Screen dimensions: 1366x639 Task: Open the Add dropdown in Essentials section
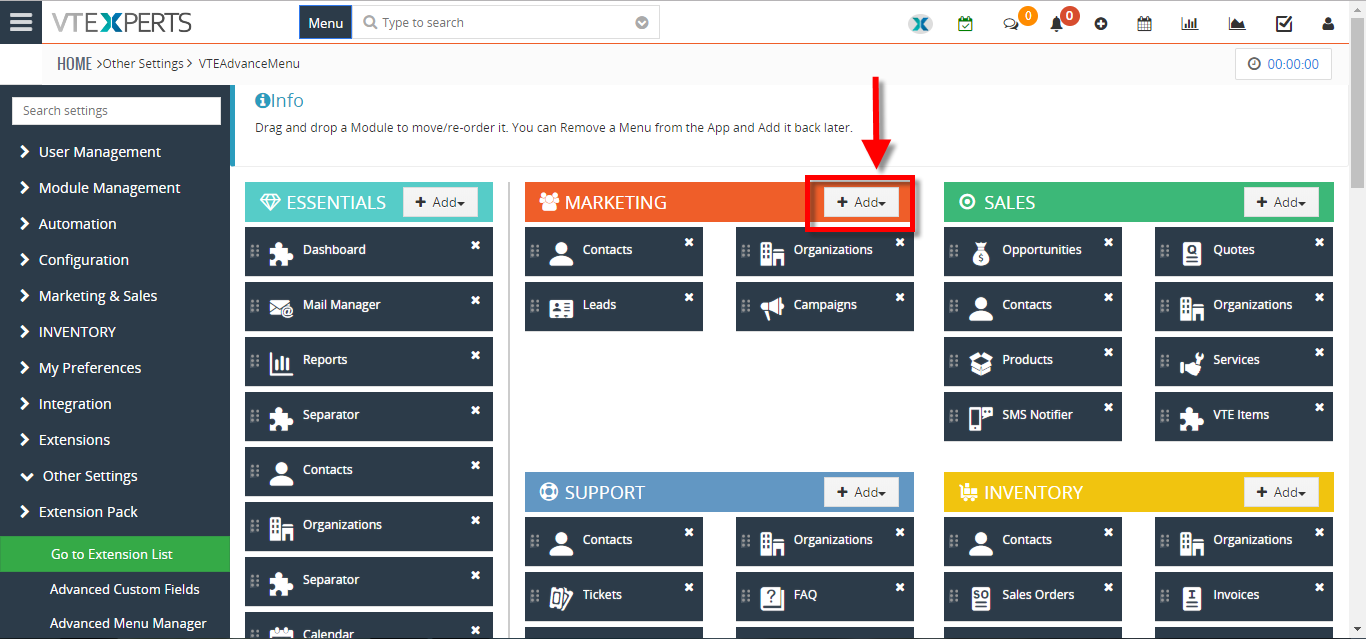(x=440, y=202)
